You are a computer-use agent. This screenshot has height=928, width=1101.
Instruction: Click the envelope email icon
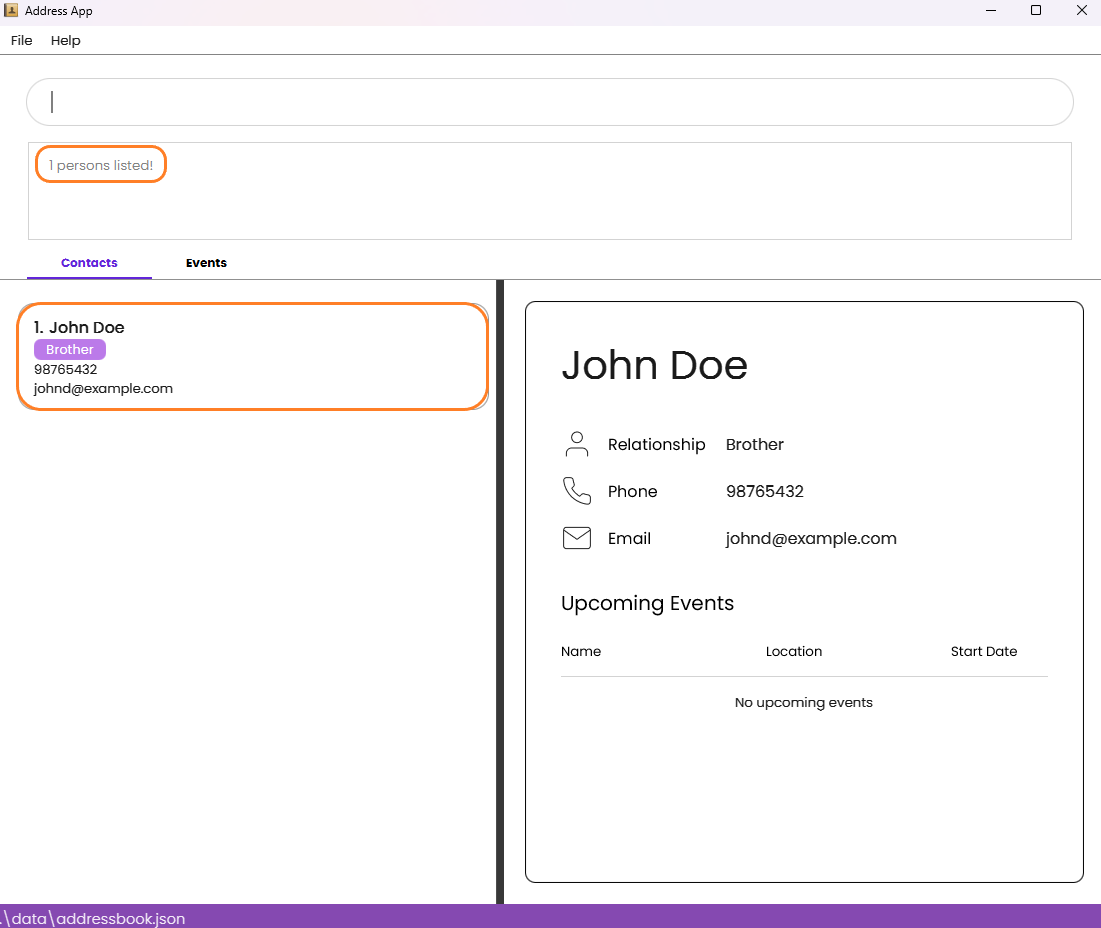[576, 538]
